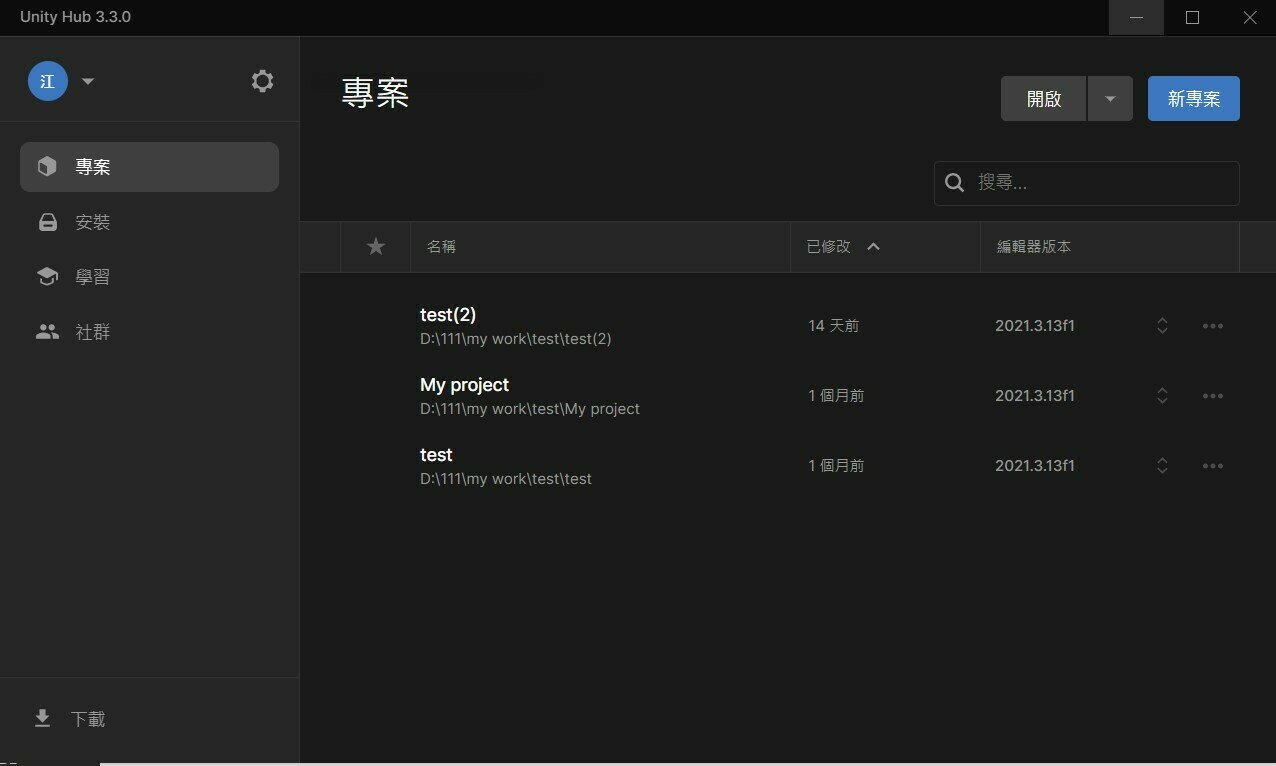Click the 學習 graduation cap icon
Viewport: 1276px width, 766px height.
pos(47,277)
